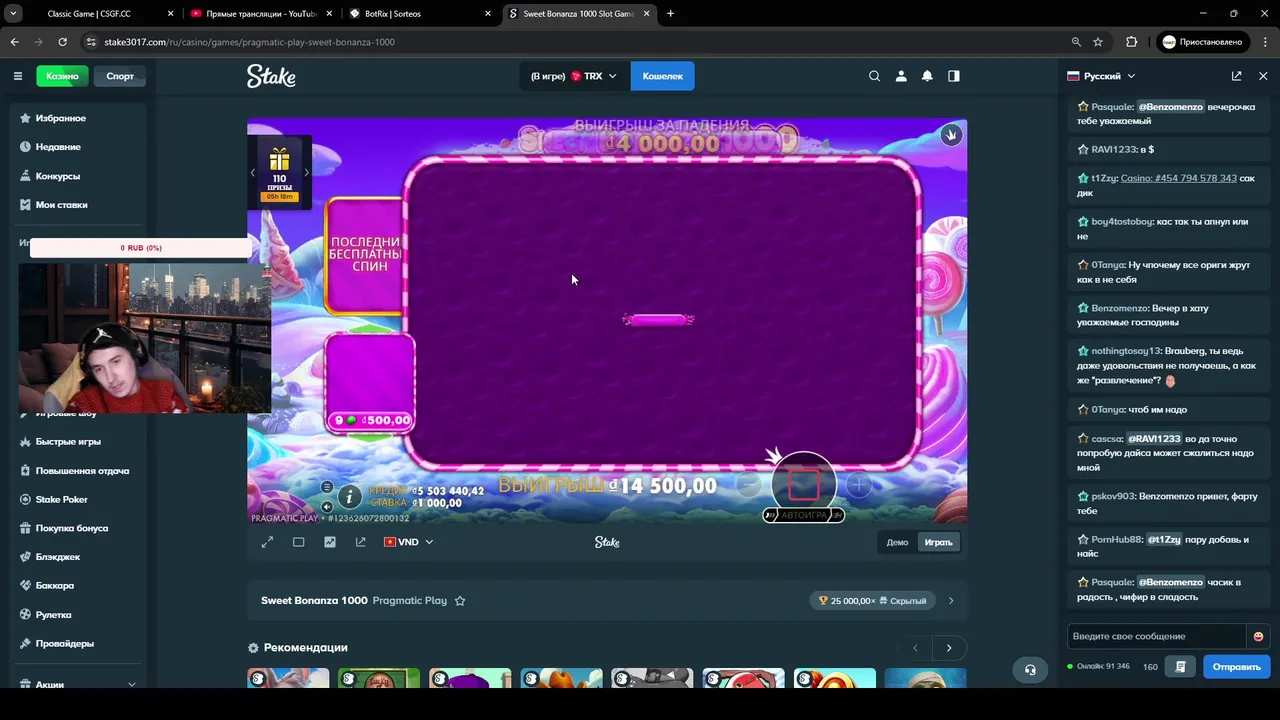Expand the Акции sidebar section
This screenshot has width=1280, height=720.
(77, 684)
